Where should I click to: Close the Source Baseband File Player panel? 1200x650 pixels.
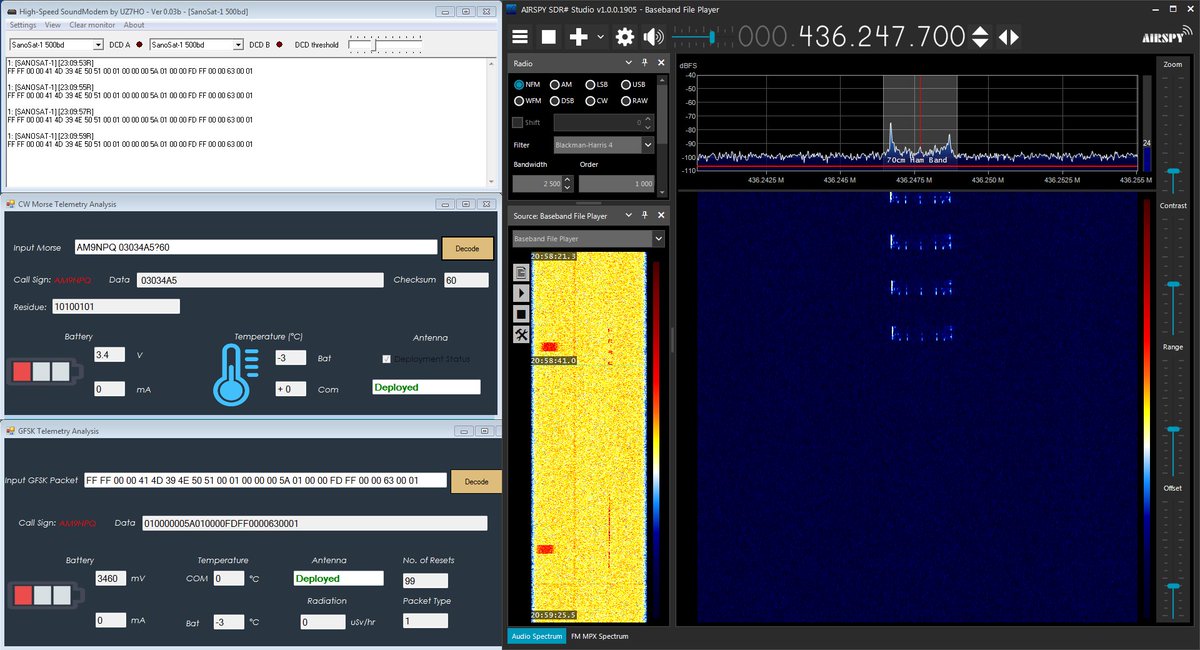(x=661, y=216)
